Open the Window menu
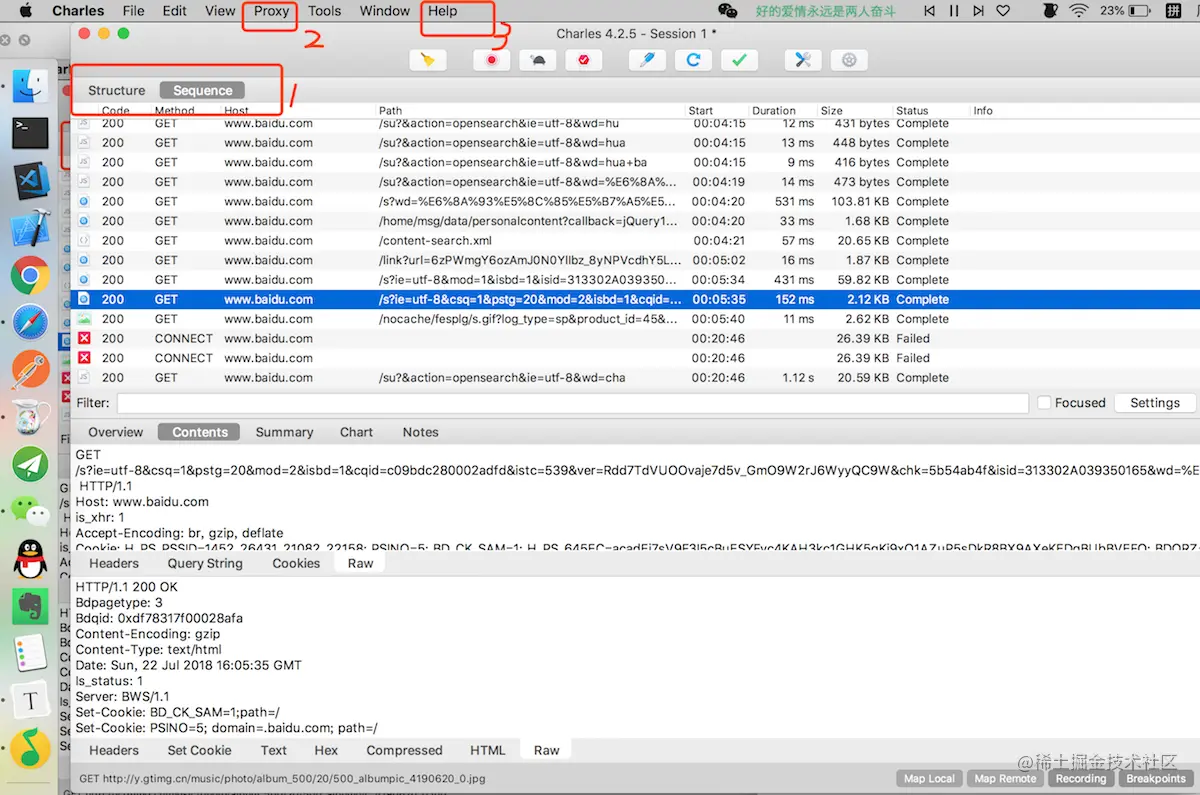 pyautogui.click(x=384, y=11)
